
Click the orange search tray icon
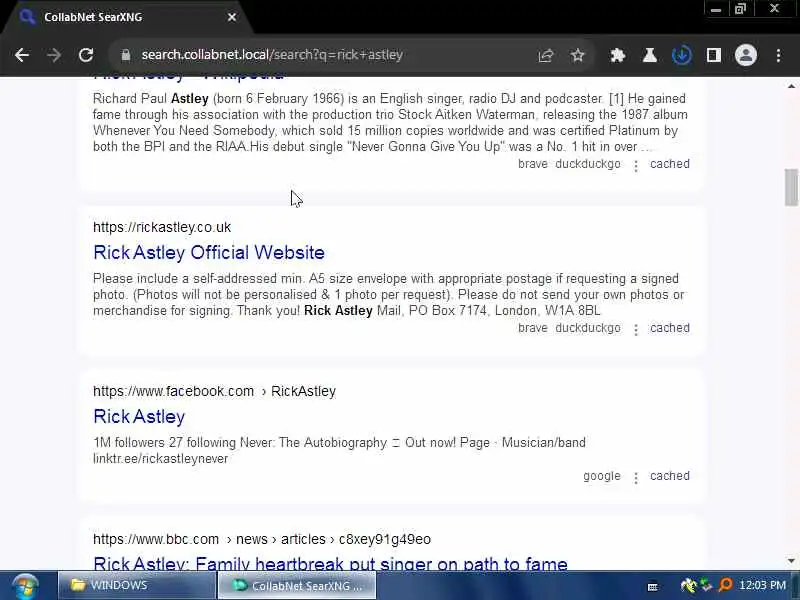[x=725, y=585]
